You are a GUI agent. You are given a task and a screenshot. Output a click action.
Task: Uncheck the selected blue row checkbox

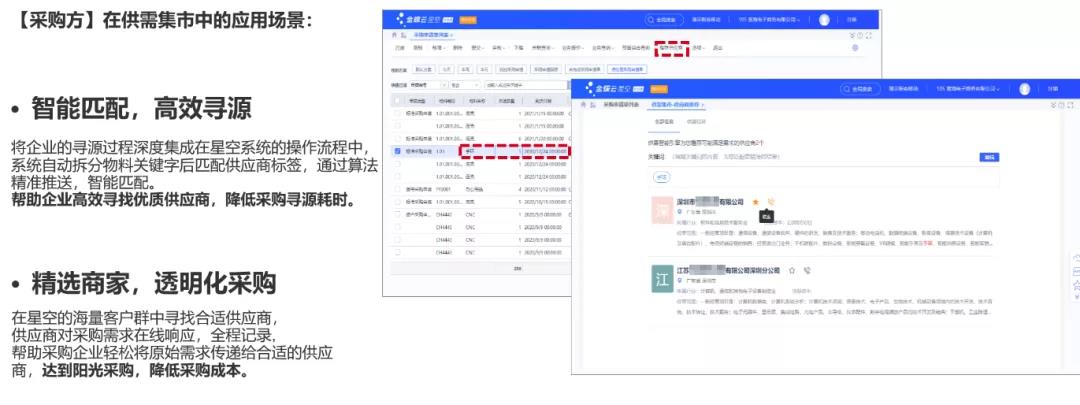pos(398,151)
